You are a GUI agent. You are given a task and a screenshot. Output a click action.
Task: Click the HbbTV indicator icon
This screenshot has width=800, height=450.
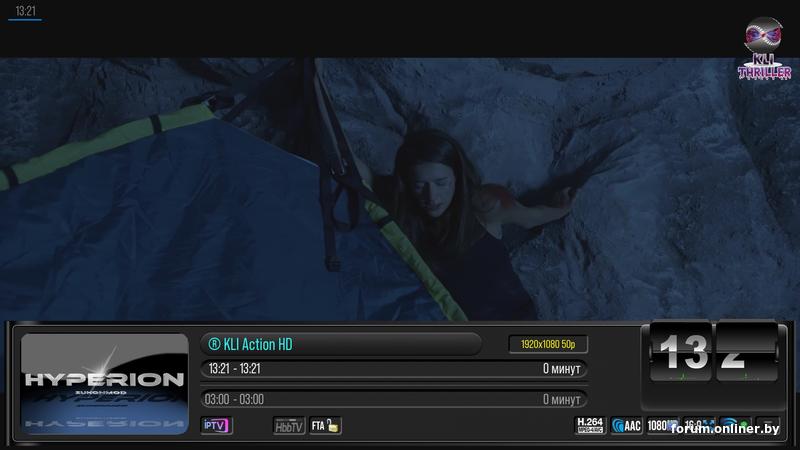(x=289, y=426)
